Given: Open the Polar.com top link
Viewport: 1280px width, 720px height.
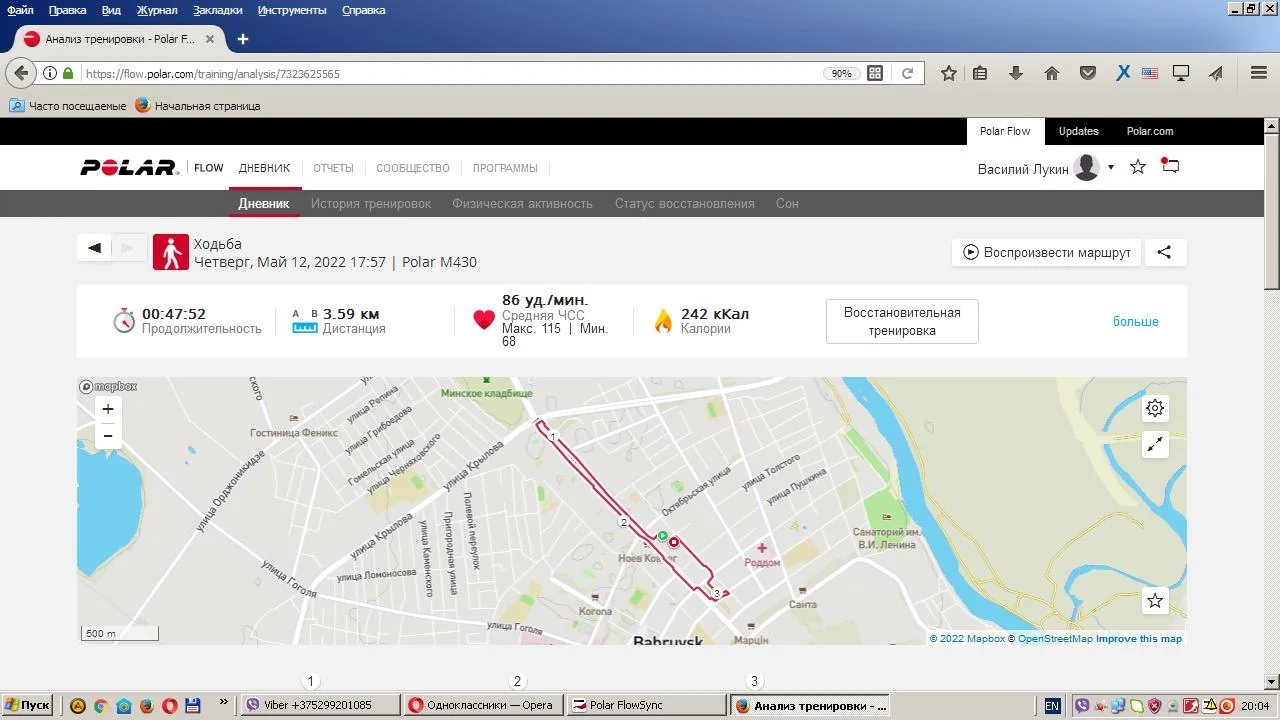Looking at the screenshot, I should (x=1150, y=131).
